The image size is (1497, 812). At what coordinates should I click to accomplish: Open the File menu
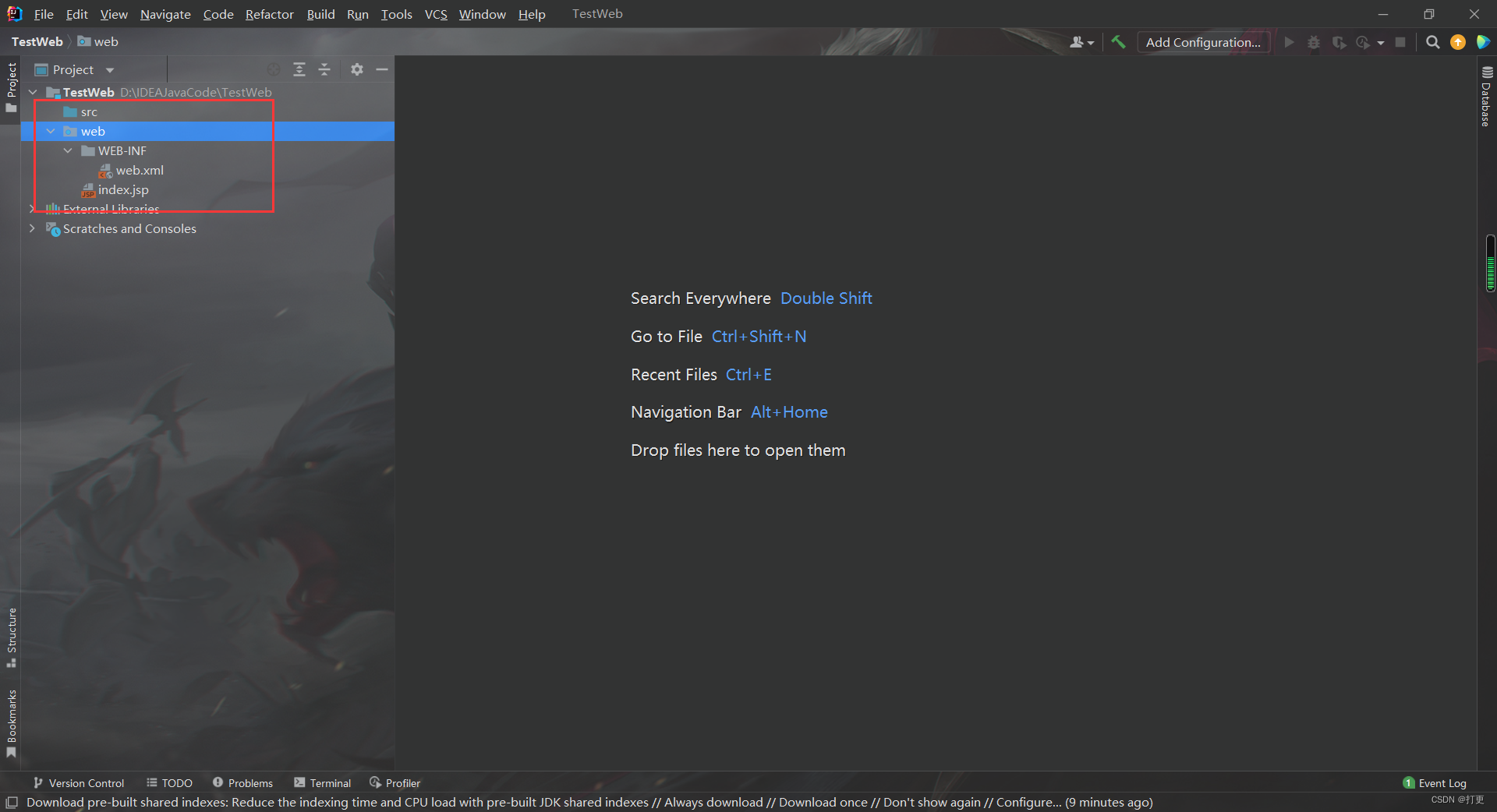pos(44,14)
